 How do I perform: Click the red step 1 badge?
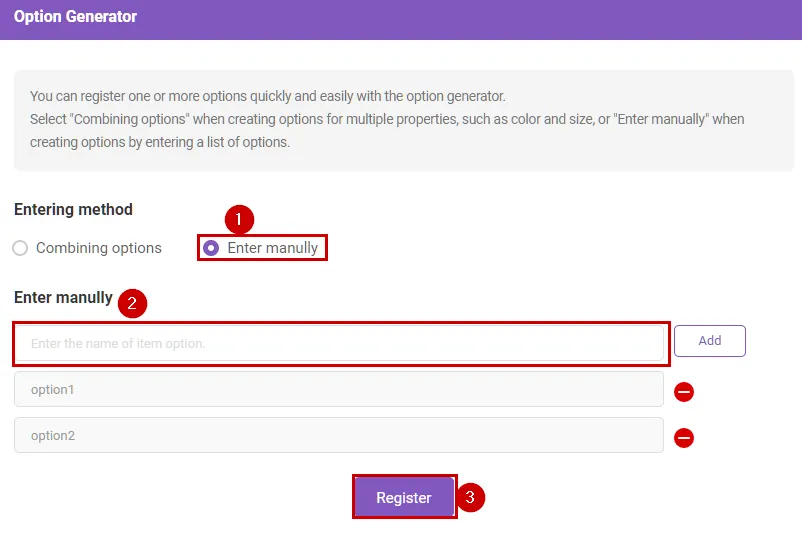(239, 218)
